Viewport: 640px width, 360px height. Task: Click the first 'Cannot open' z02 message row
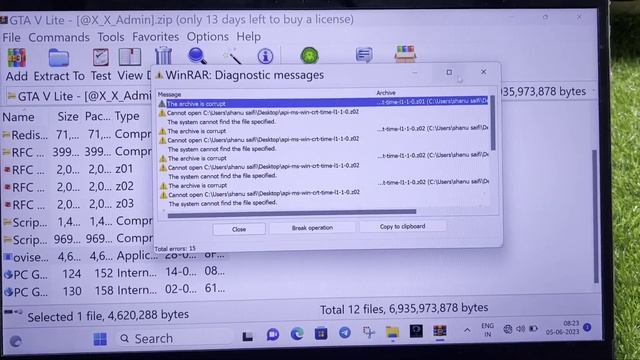tap(263, 112)
